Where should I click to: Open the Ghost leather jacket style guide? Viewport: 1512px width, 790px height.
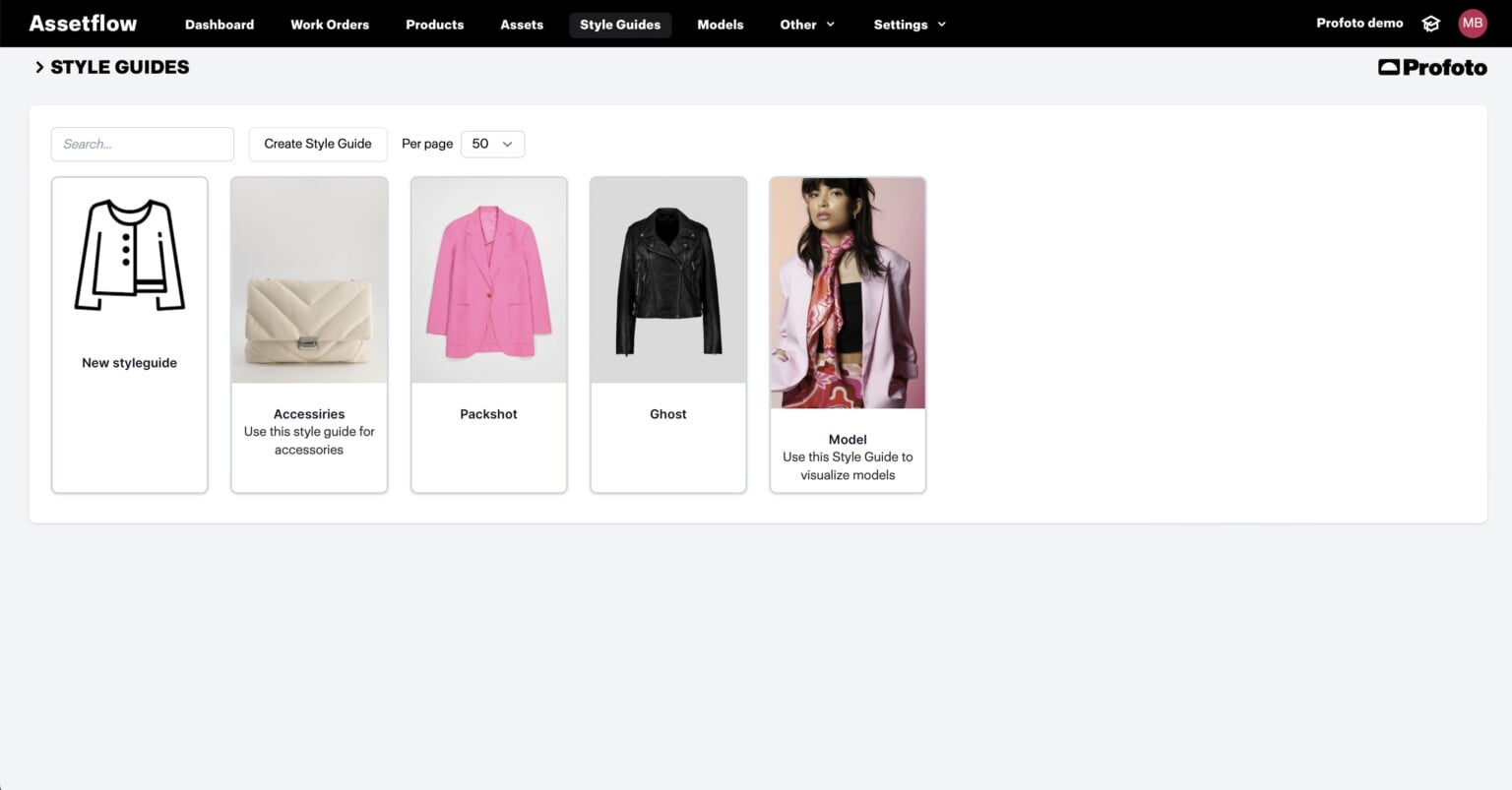pos(668,281)
